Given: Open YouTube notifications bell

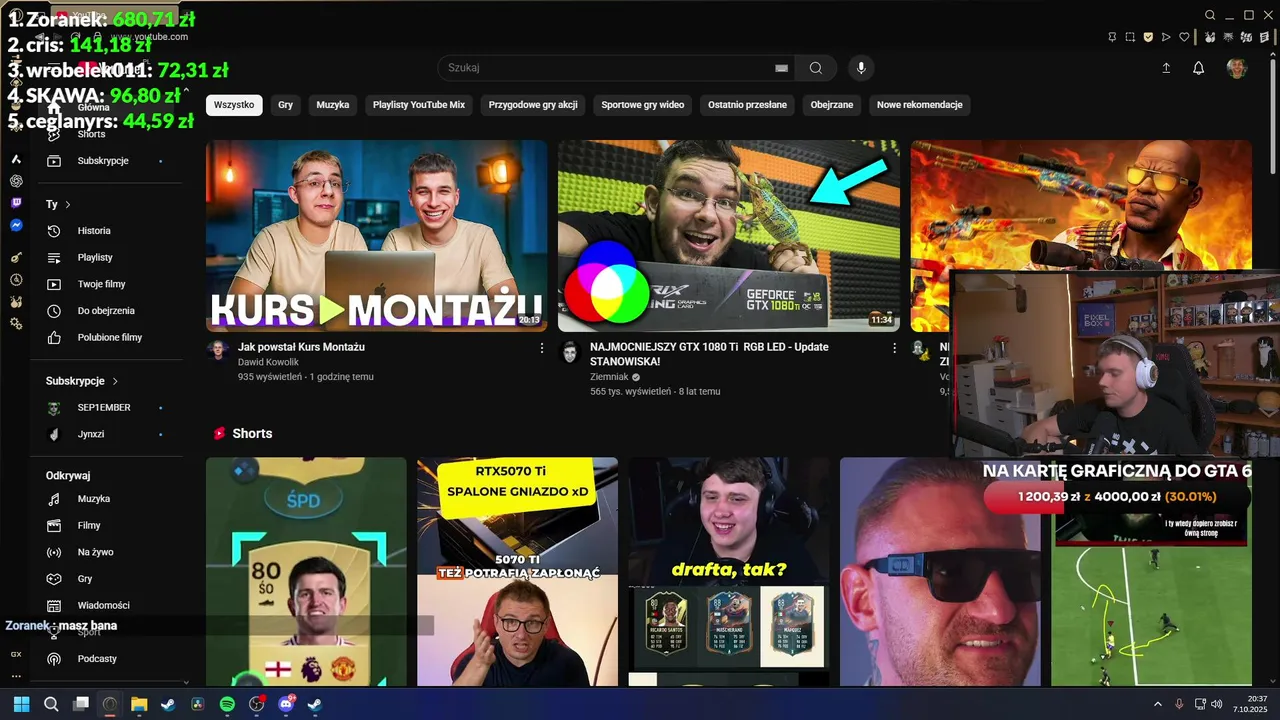Looking at the screenshot, I should tap(1198, 68).
